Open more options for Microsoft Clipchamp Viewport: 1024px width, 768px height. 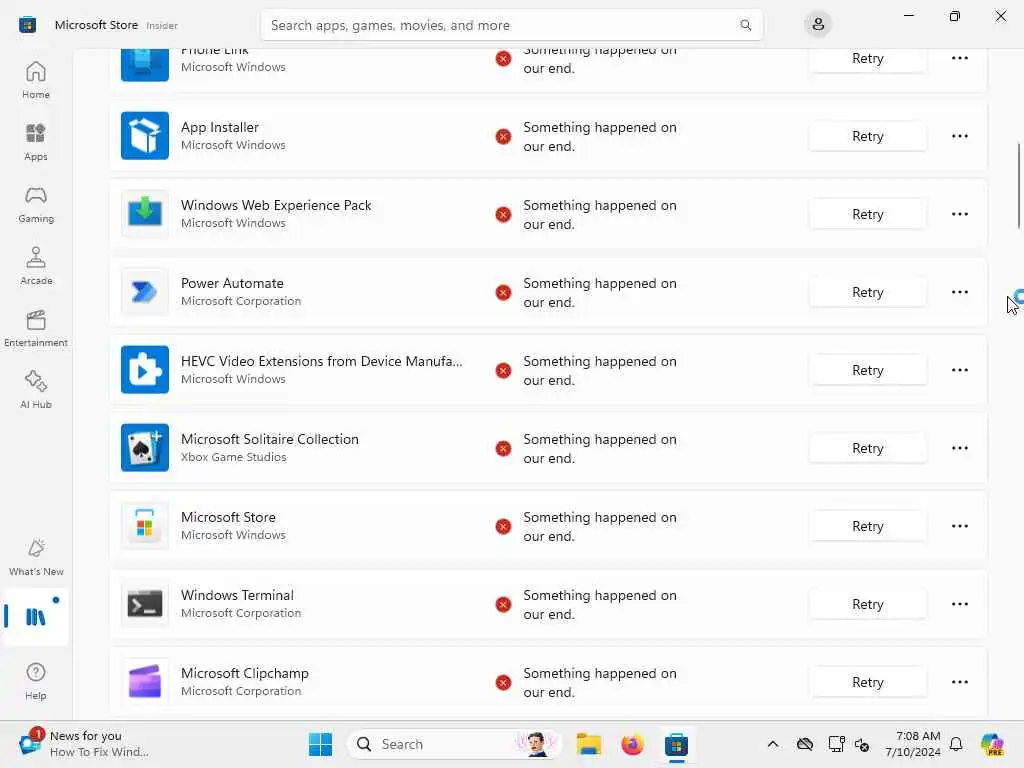[959, 682]
